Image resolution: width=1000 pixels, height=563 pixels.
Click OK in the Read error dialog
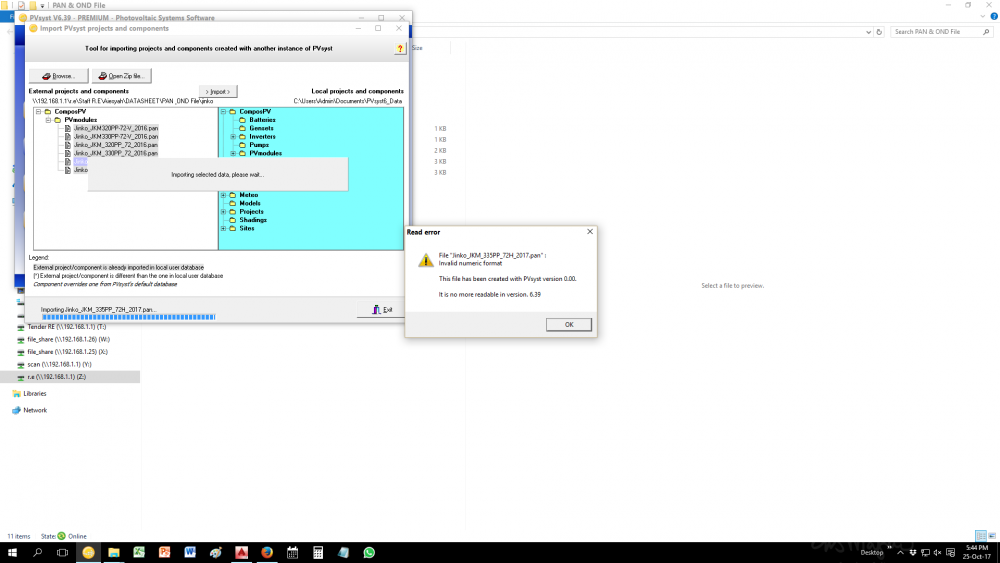(x=569, y=324)
